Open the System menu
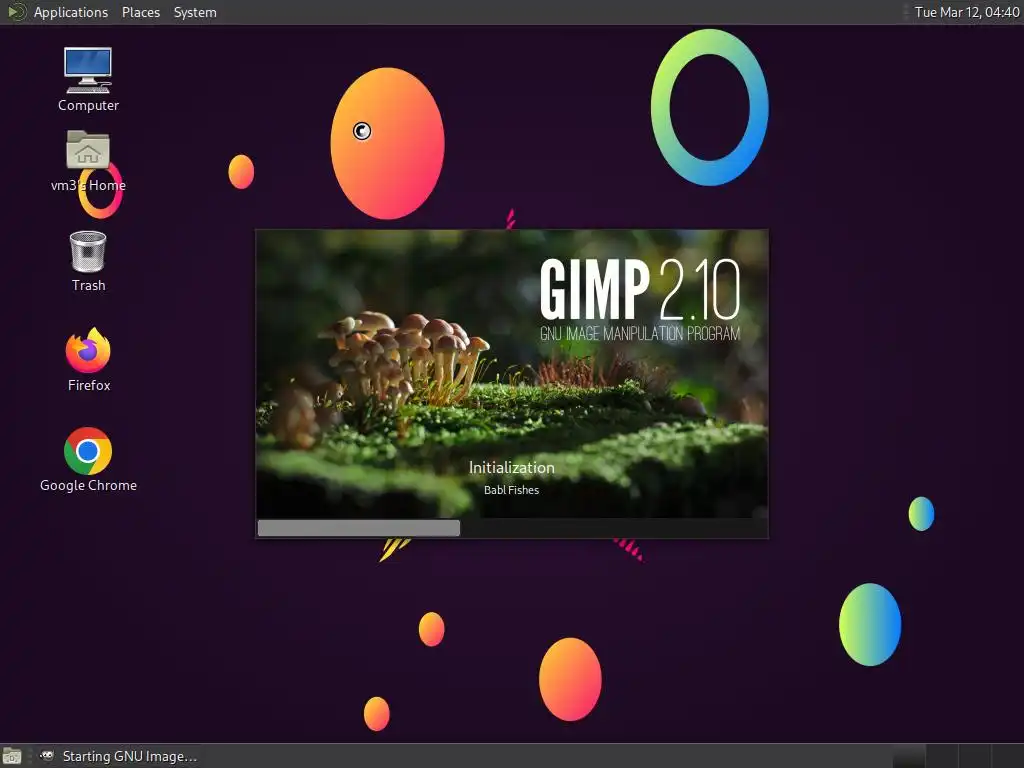Screen dimensions: 1024x768 pyautogui.click(x=195, y=12)
